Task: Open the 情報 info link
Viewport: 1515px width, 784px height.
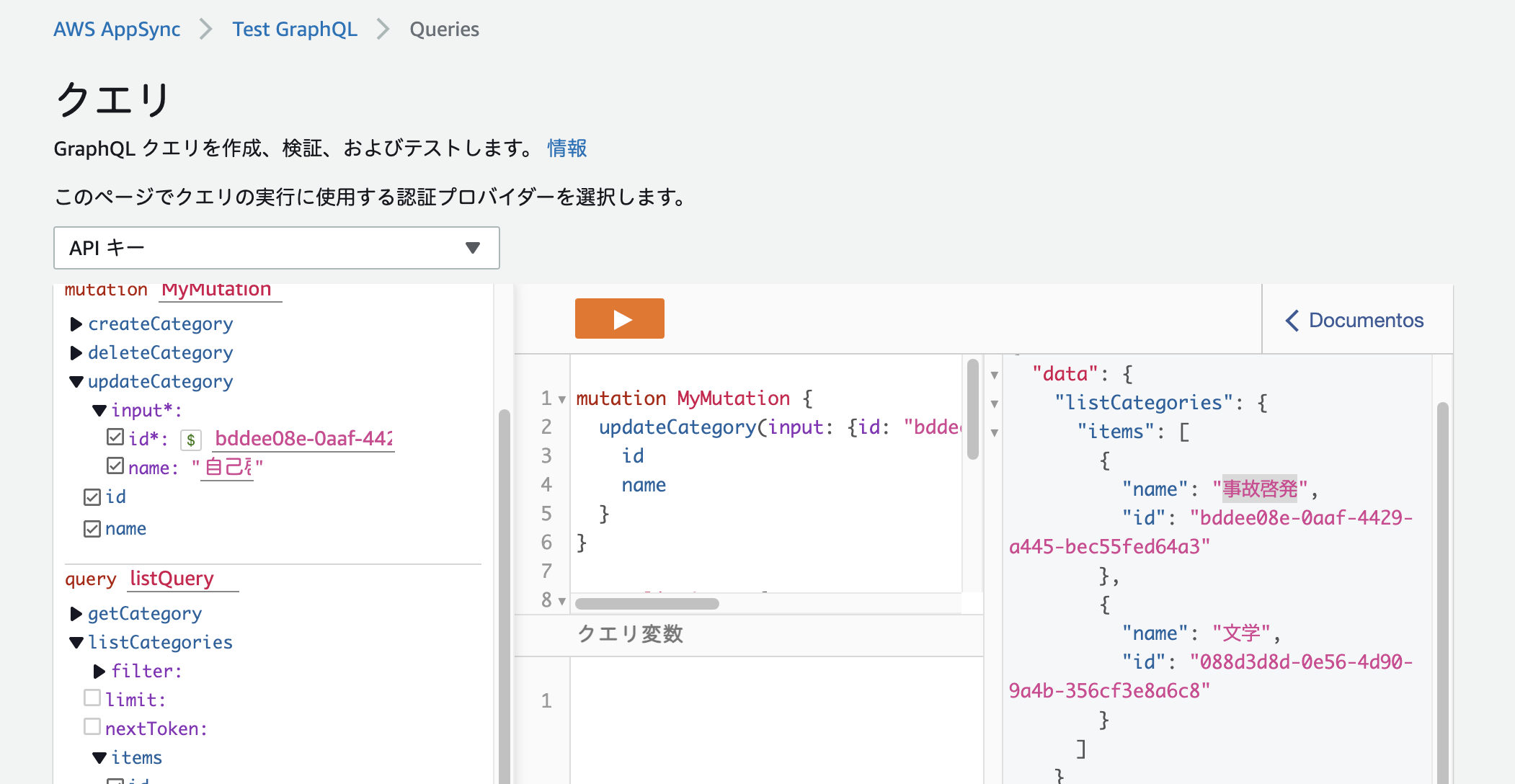Action: point(567,148)
